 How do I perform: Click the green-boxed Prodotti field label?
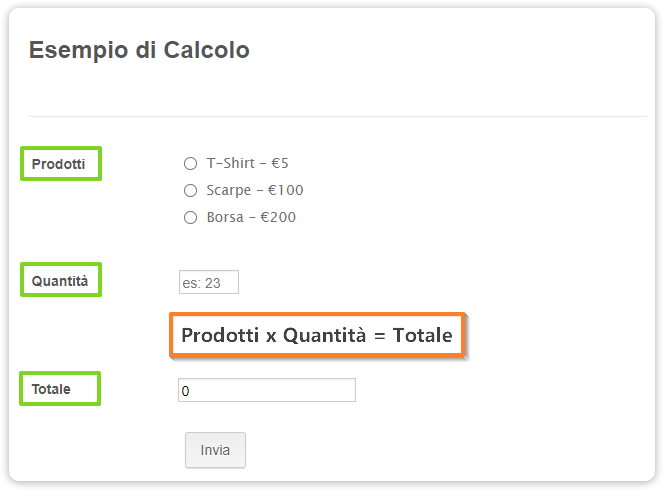[59, 163]
